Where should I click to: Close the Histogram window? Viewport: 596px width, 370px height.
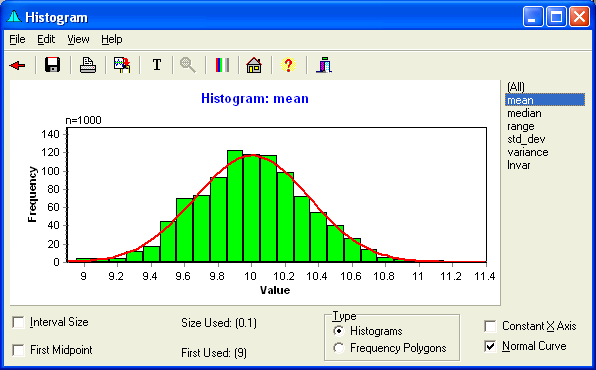[x=579, y=17]
